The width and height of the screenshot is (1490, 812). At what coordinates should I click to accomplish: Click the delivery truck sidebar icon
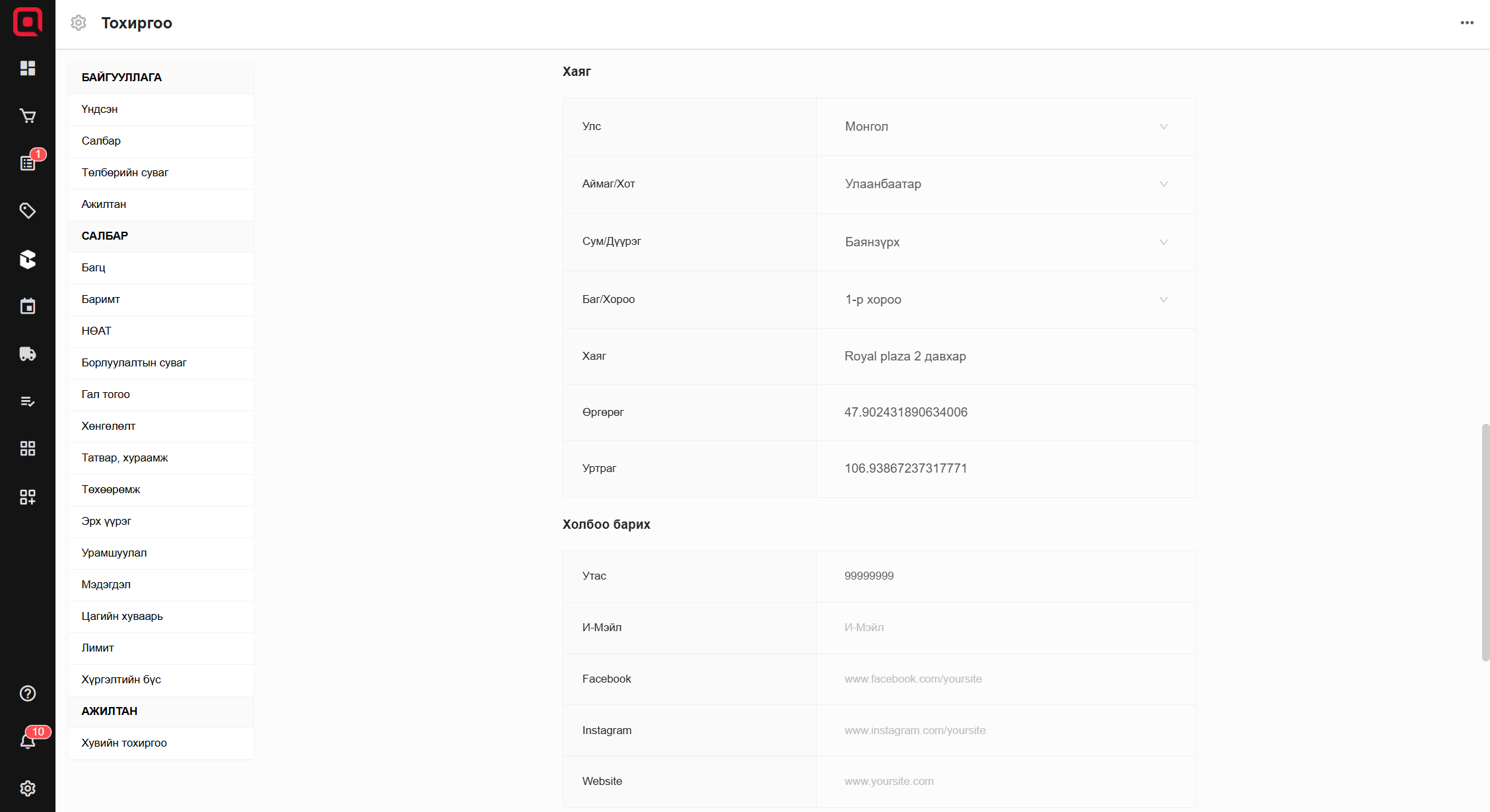(28, 354)
